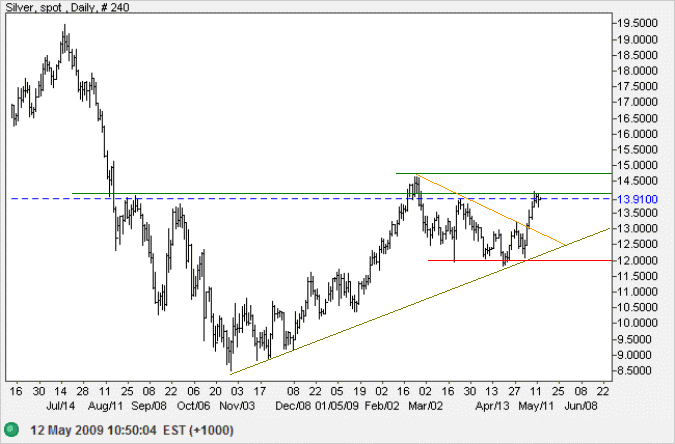The image size is (675, 444).
Task: Select the olive ascending trendline
Action: (421, 301)
